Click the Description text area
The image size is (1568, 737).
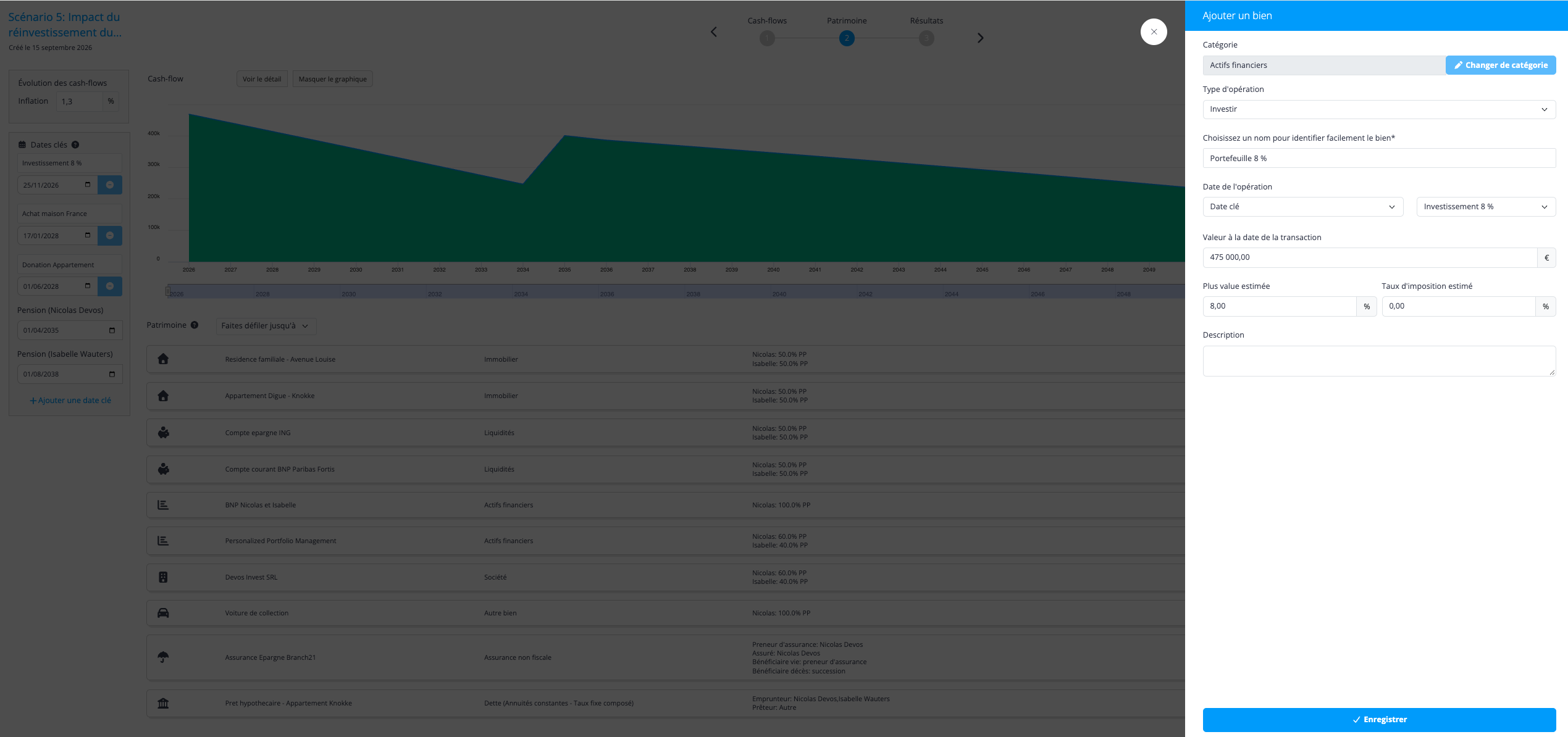click(x=1379, y=361)
